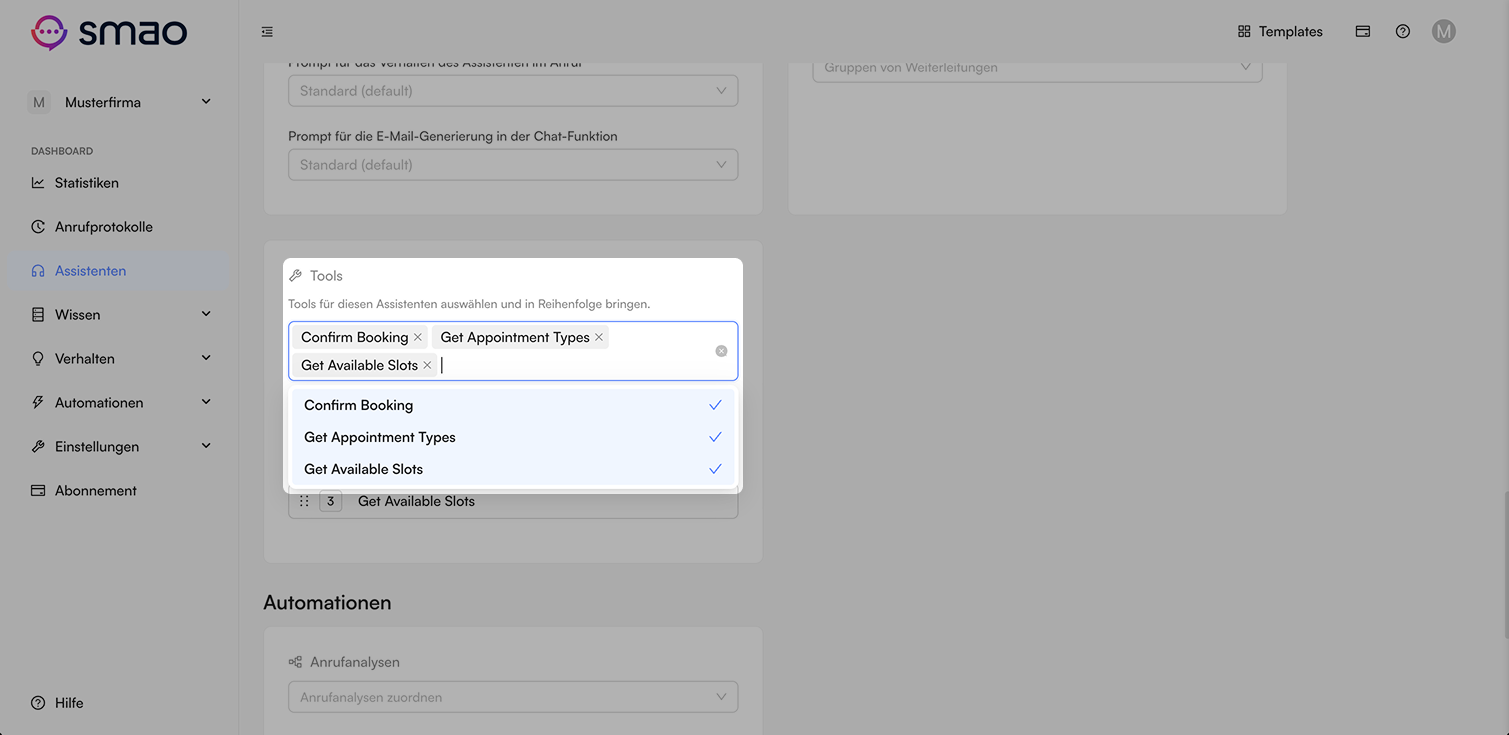Open the billing card icon in header

pos(1362,32)
